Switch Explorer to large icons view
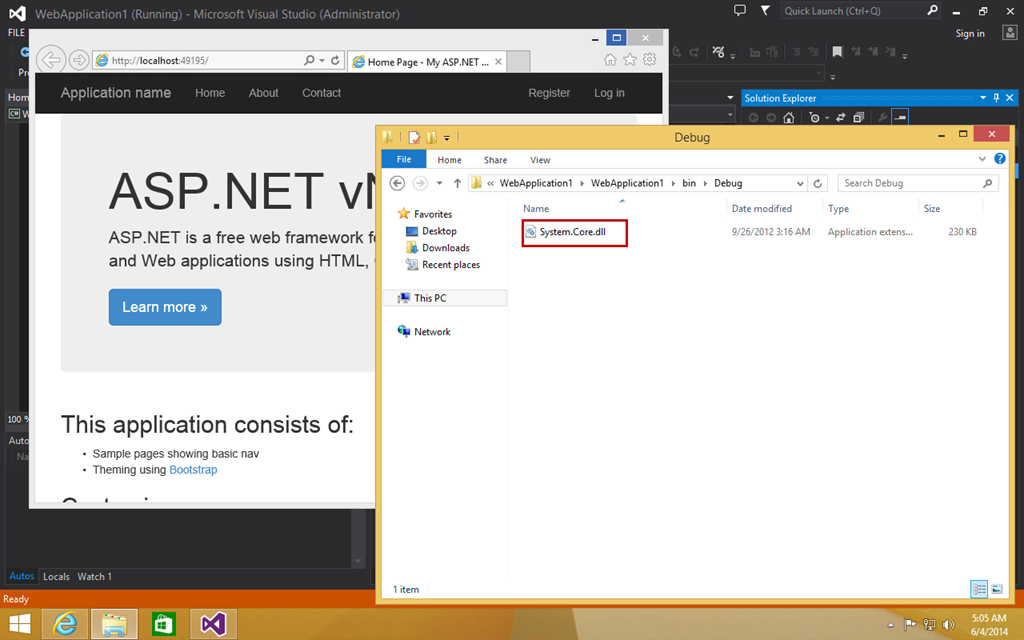Screen dimensions: 1024x640 [x=997, y=589]
